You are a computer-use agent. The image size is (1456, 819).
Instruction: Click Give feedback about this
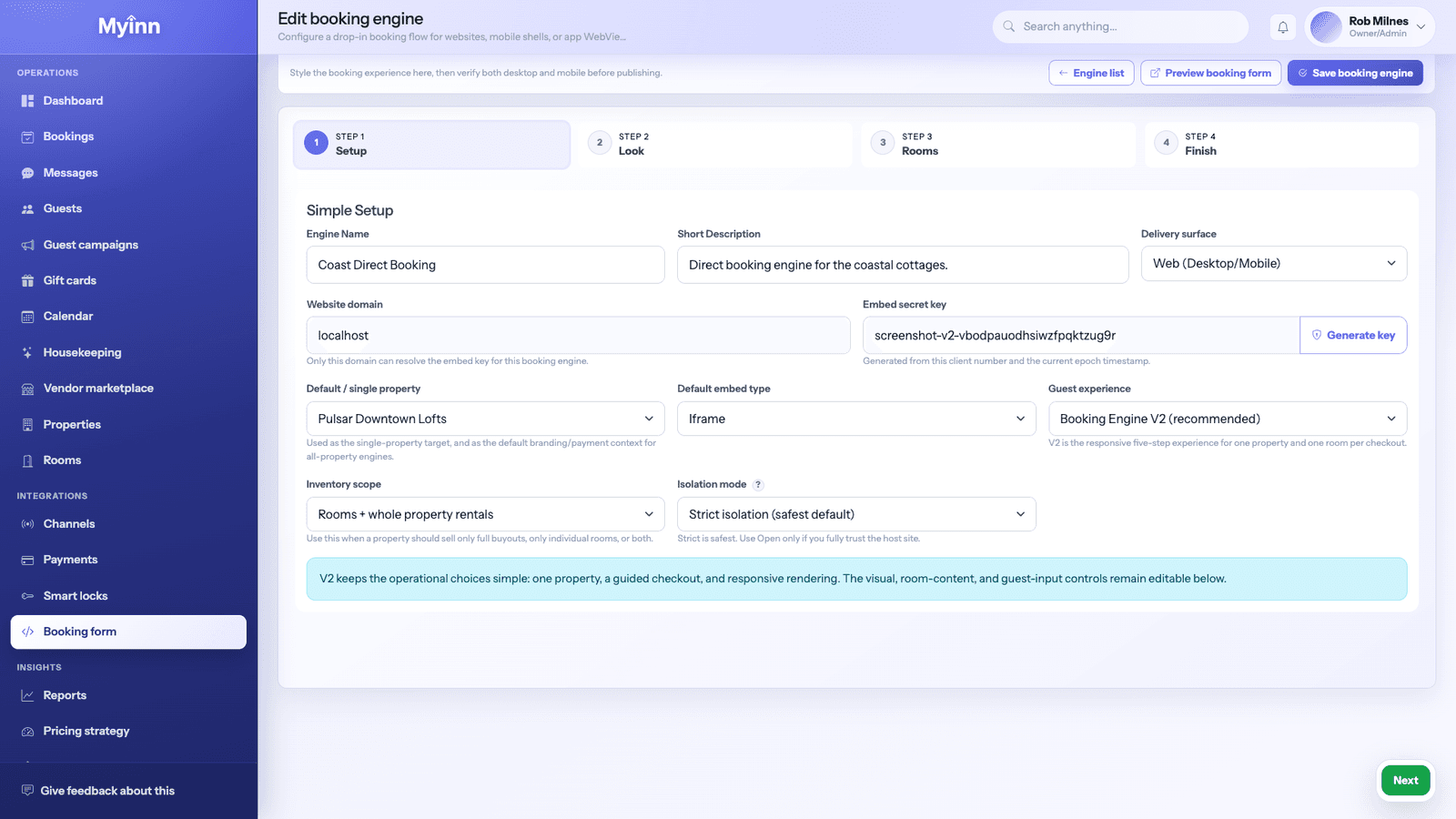point(107,791)
